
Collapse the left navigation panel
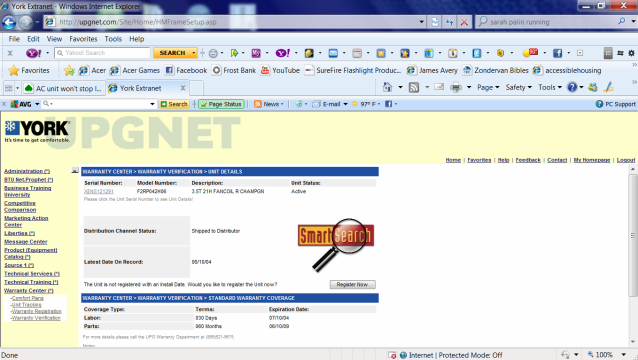[x=75, y=170]
